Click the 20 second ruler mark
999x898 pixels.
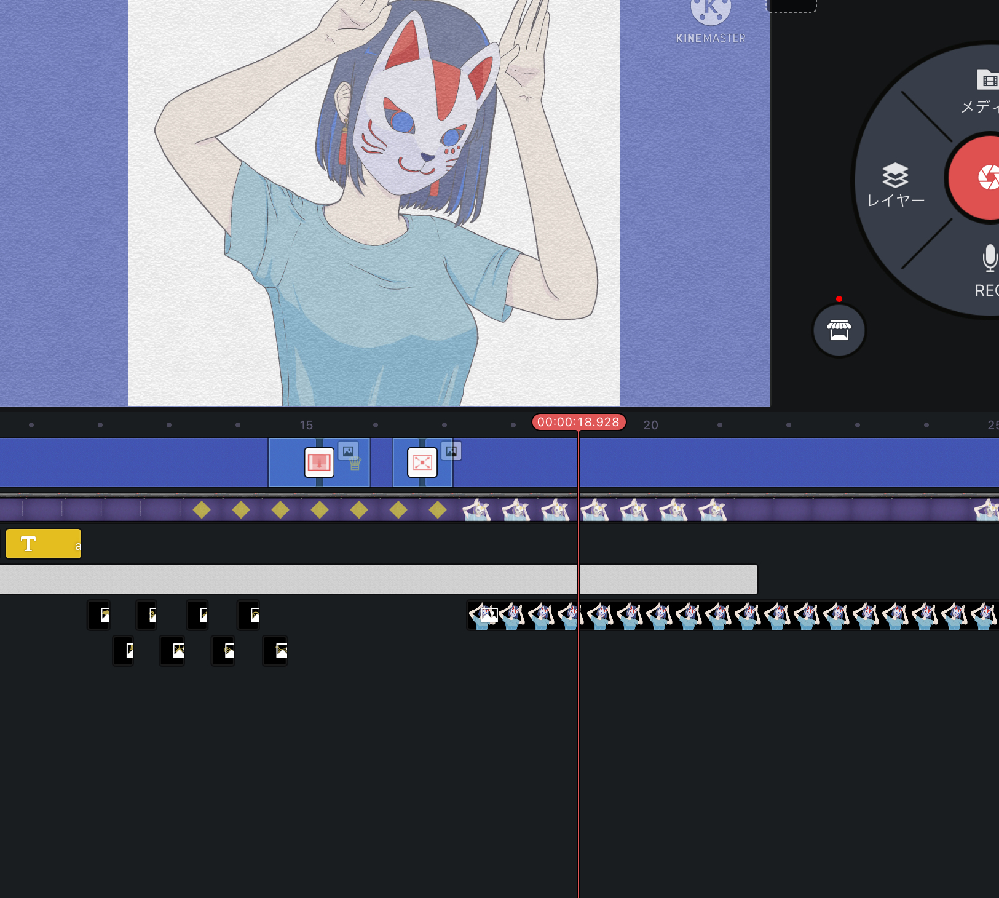(650, 425)
